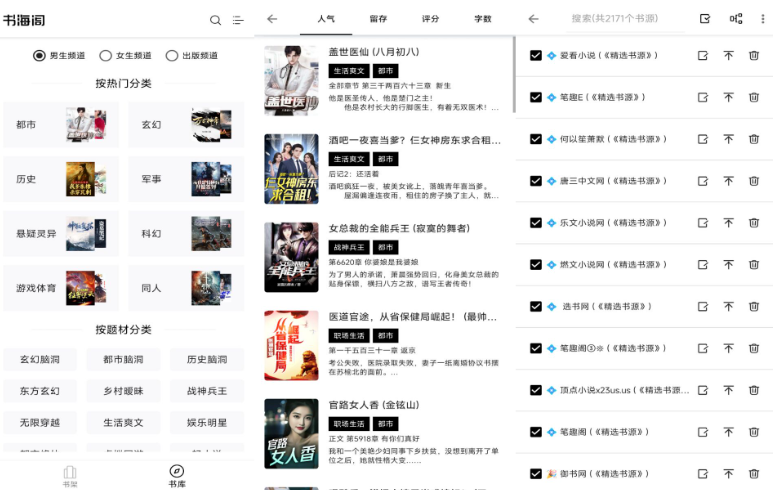Screen dimensions: 773x490
Task: Uncheck the 唐三中文网 source checkbox
Action: [536, 181]
